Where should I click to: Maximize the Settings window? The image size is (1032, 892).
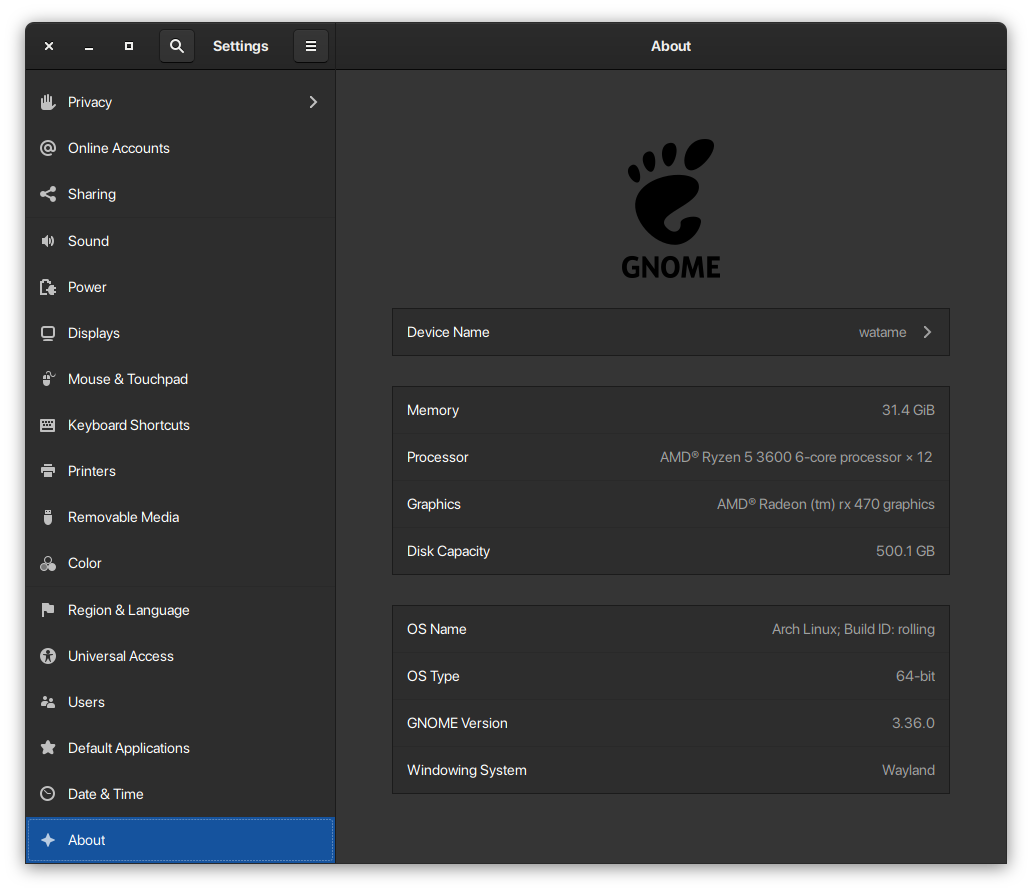tap(129, 46)
